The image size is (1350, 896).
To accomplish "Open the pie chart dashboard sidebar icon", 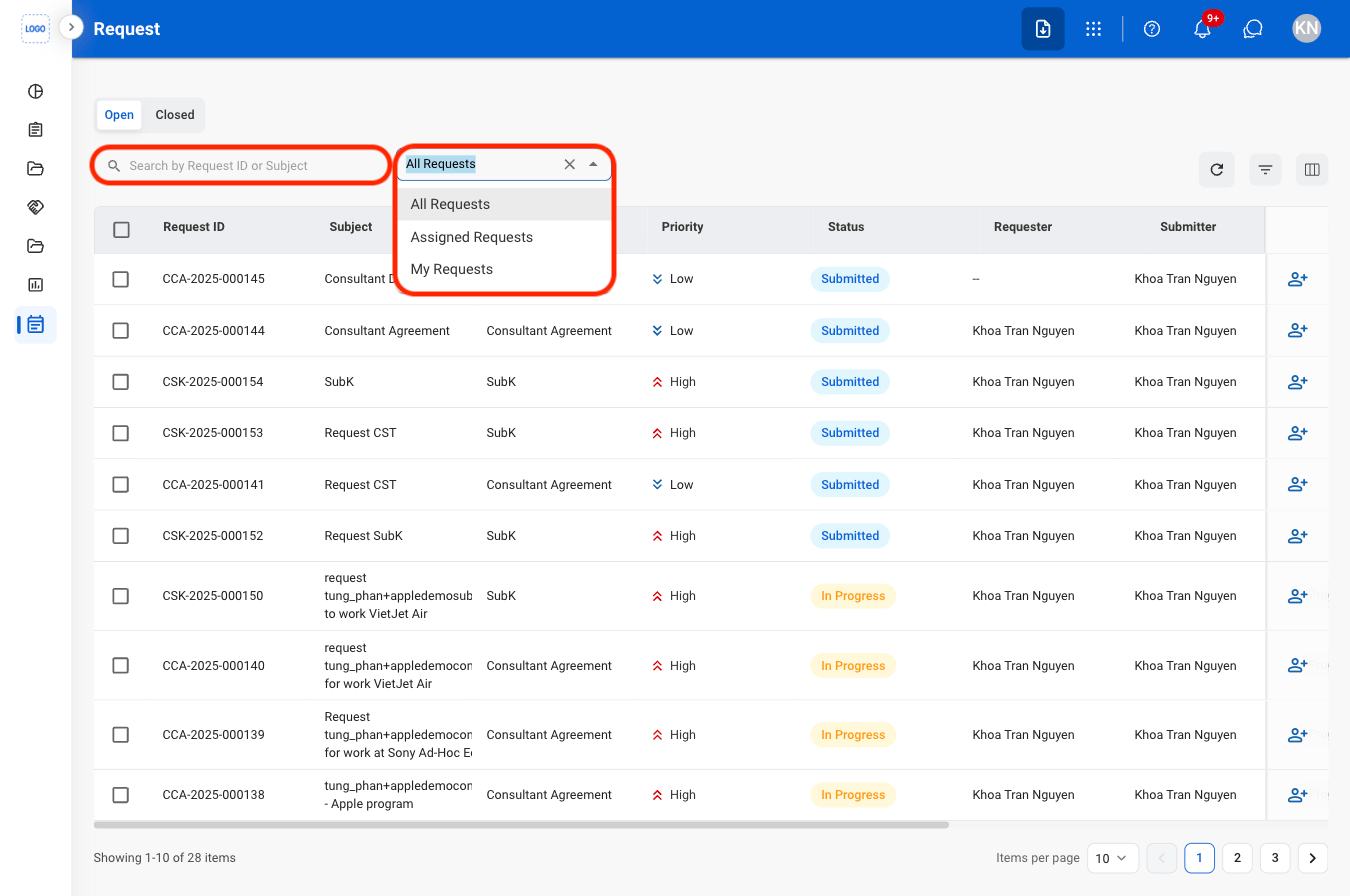I will 35,92.
